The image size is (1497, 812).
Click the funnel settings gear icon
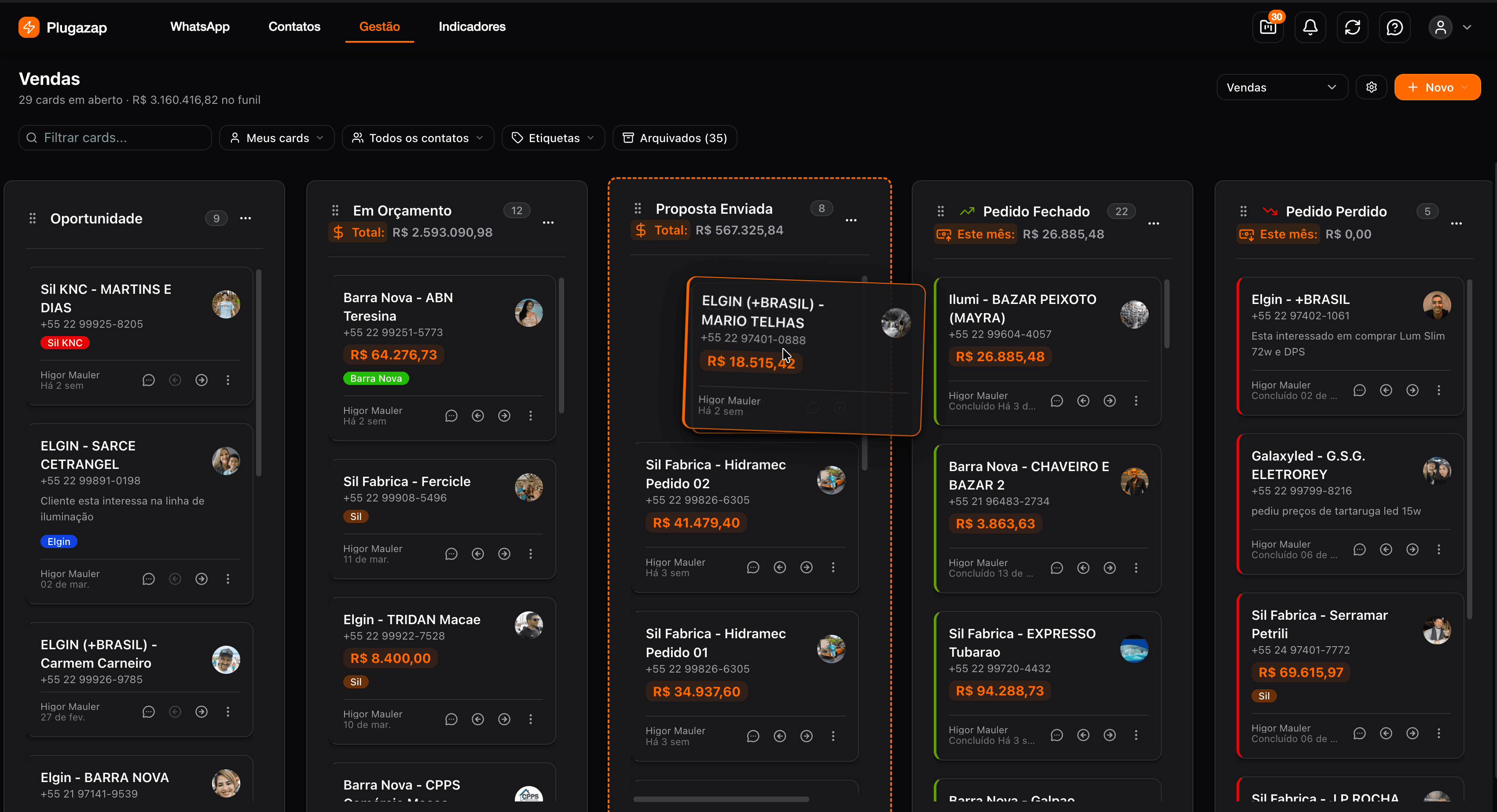point(1372,87)
